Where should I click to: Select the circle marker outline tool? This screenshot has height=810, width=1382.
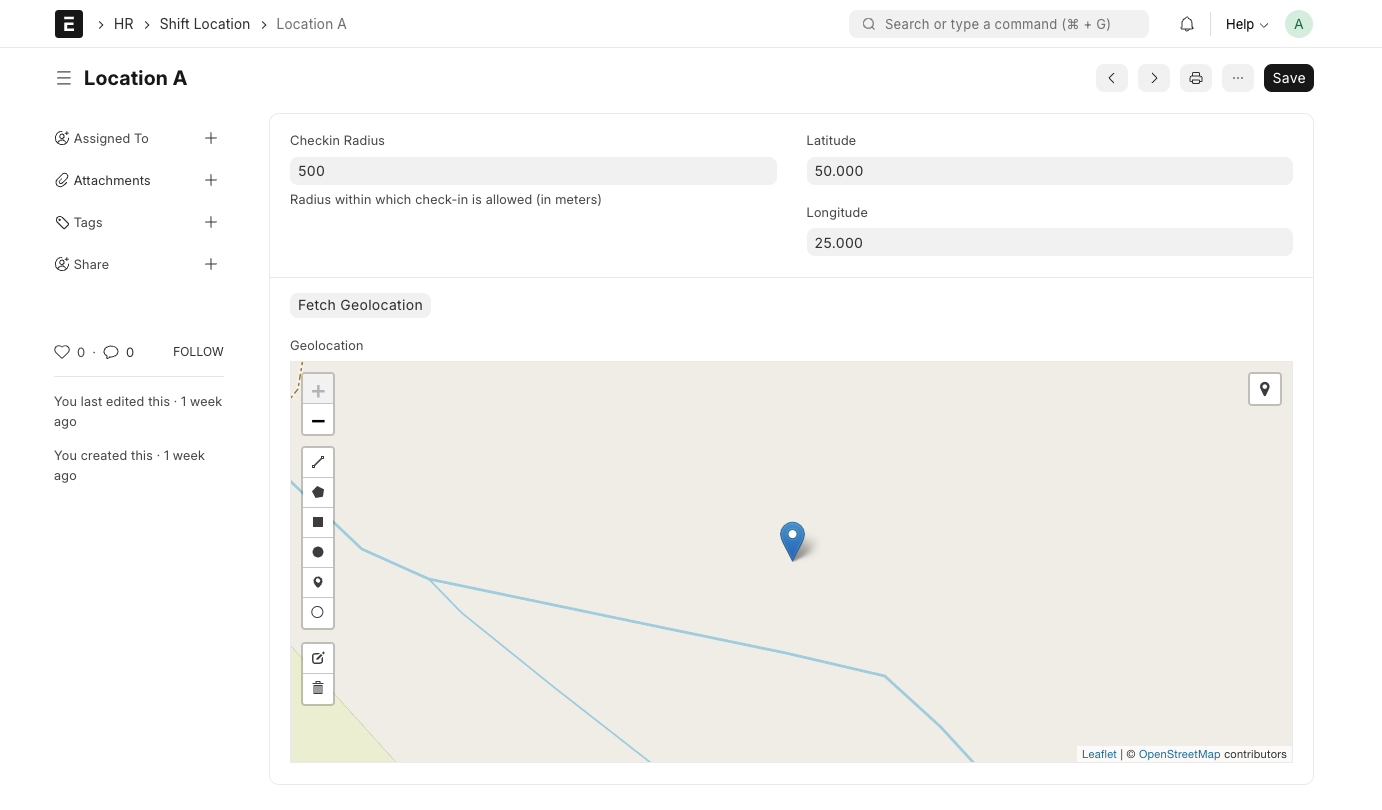click(318, 612)
